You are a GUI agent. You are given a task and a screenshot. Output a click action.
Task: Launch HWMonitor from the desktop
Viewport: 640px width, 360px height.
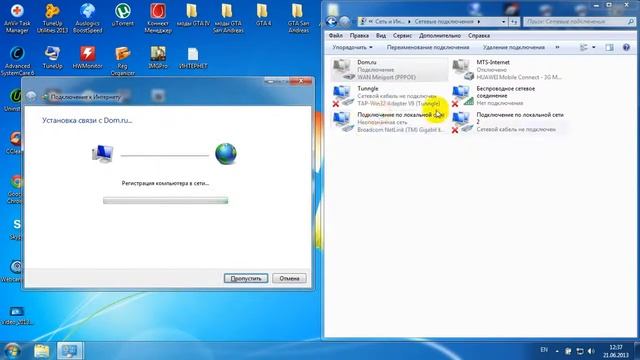click(x=87, y=58)
